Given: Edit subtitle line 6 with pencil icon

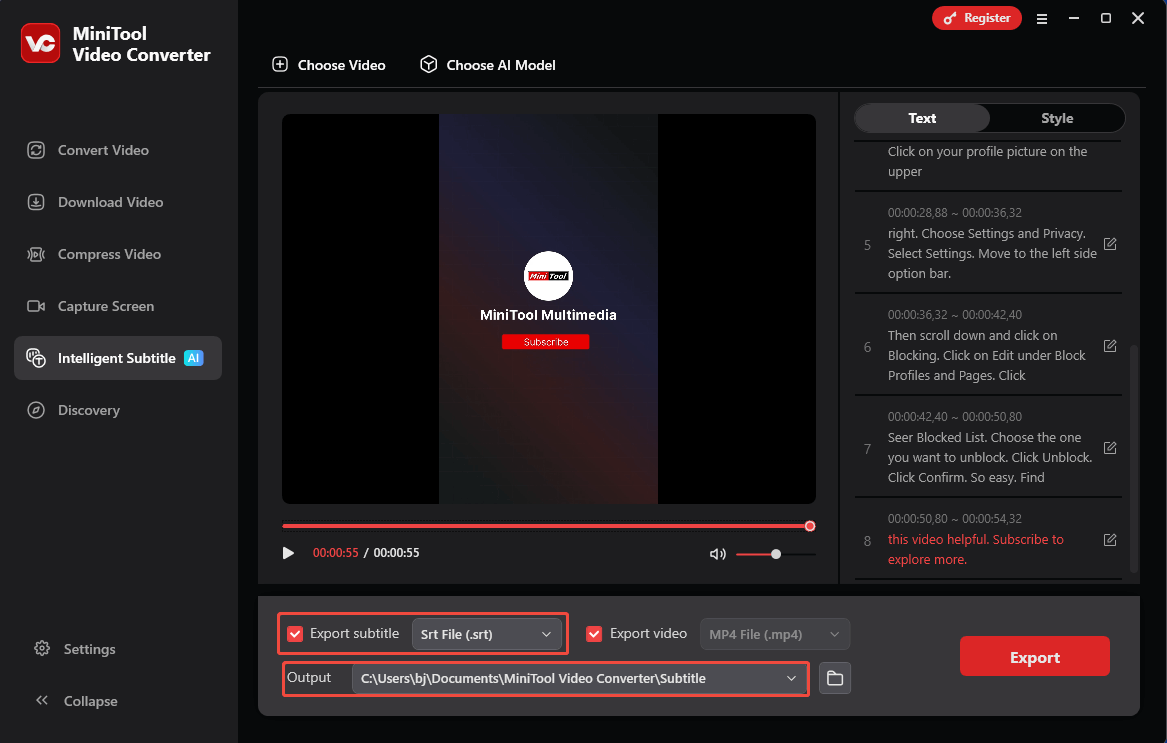Looking at the screenshot, I should pos(1110,346).
